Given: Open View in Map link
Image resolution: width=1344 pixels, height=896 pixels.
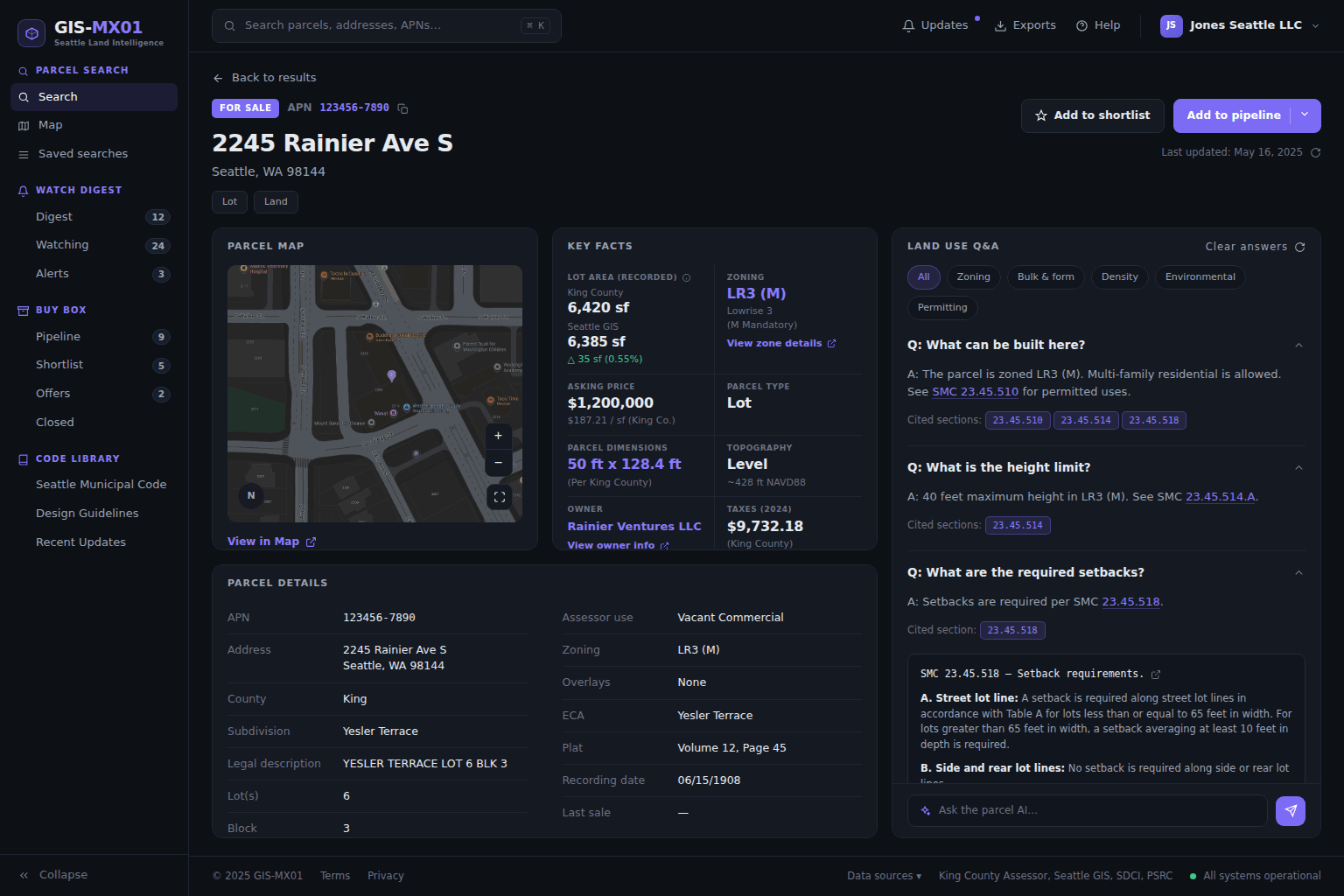Looking at the screenshot, I should click(x=271, y=542).
